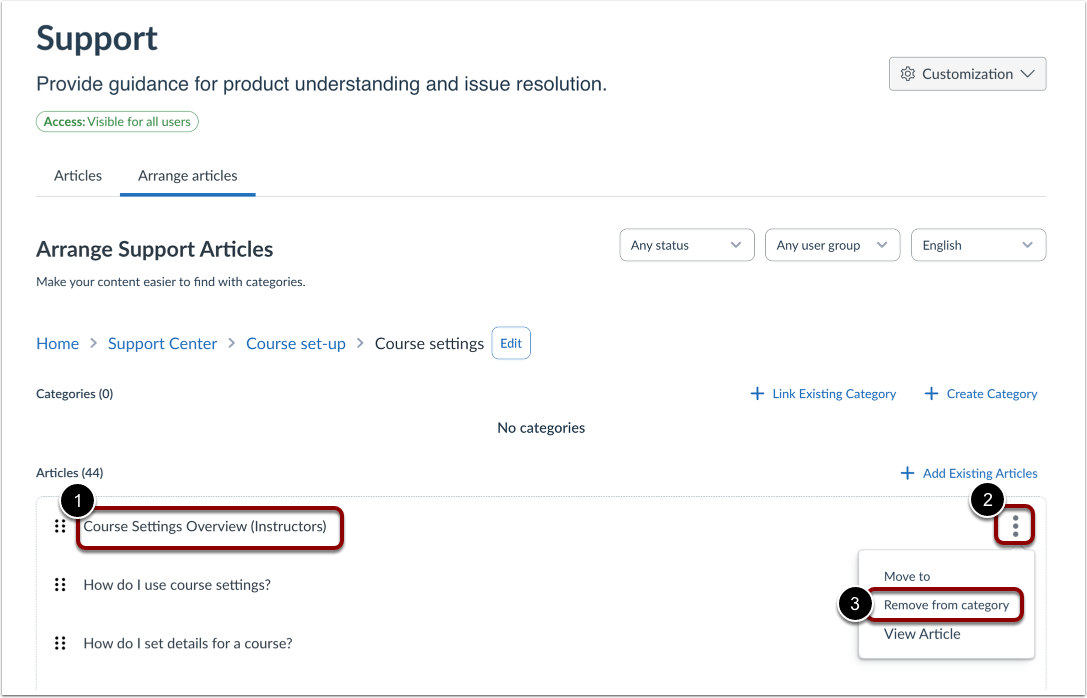Click the Edit button next to Course settings
Viewport: 1087px width, 698px height.
[x=511, y=343]
